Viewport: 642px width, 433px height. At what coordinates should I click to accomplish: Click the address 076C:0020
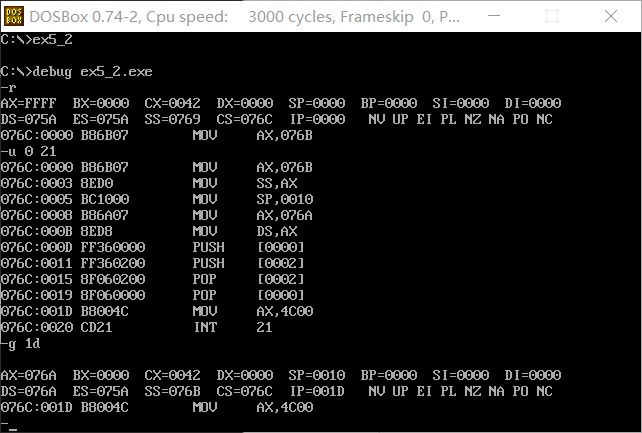tap(37, 327)
